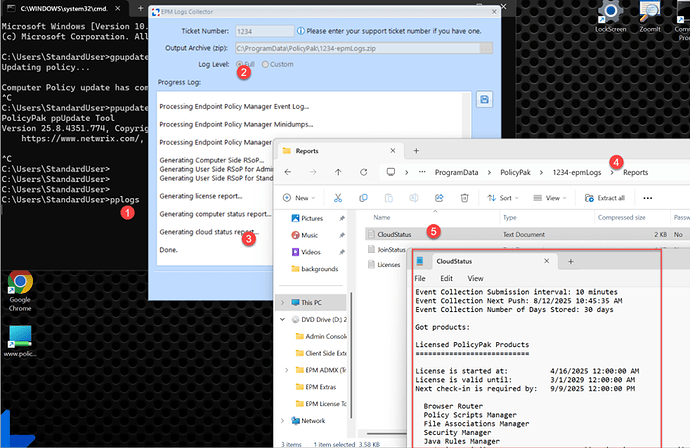The width and height of the screenshot is (690, 448).
Task: Click the forward arrow in Reports explorer
Action: (x=313, y=172)
